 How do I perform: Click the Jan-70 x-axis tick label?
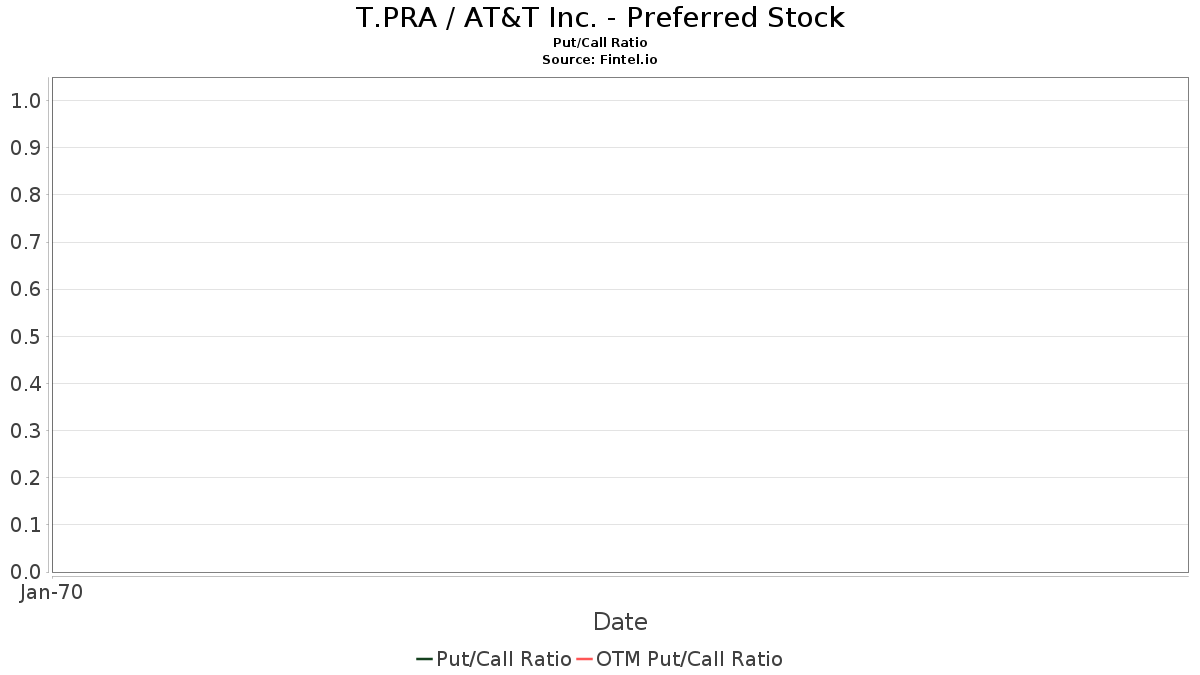[x=51, y=592]
